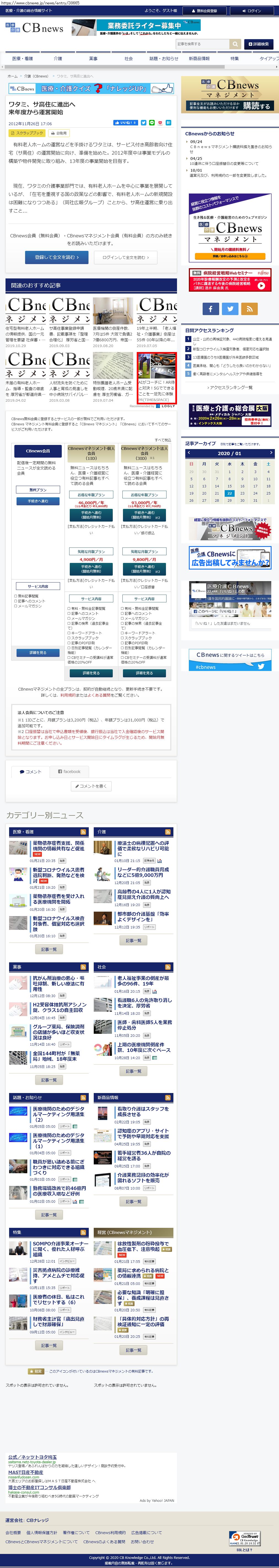Screen dimensions: 279x1568
Task: Click the ログイン button in header
Action: click(252, 10)
